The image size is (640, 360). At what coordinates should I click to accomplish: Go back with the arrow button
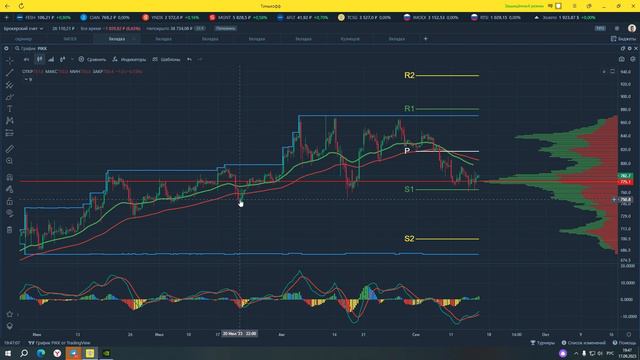(8, 6)
